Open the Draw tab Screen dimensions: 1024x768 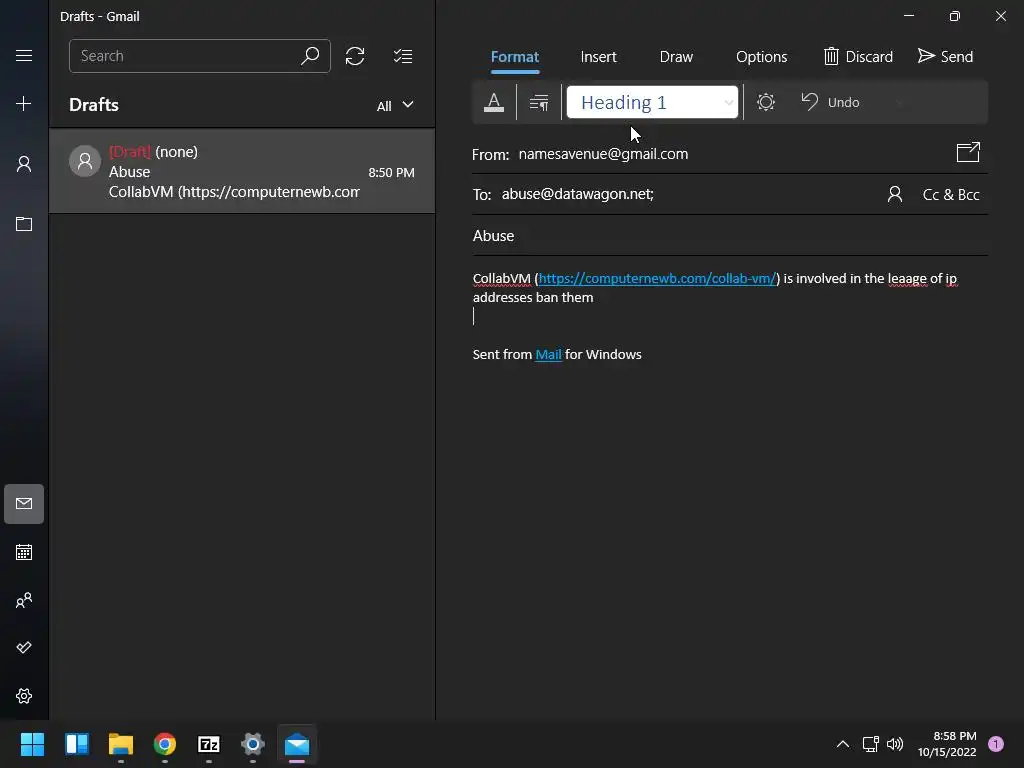(676, 57)
